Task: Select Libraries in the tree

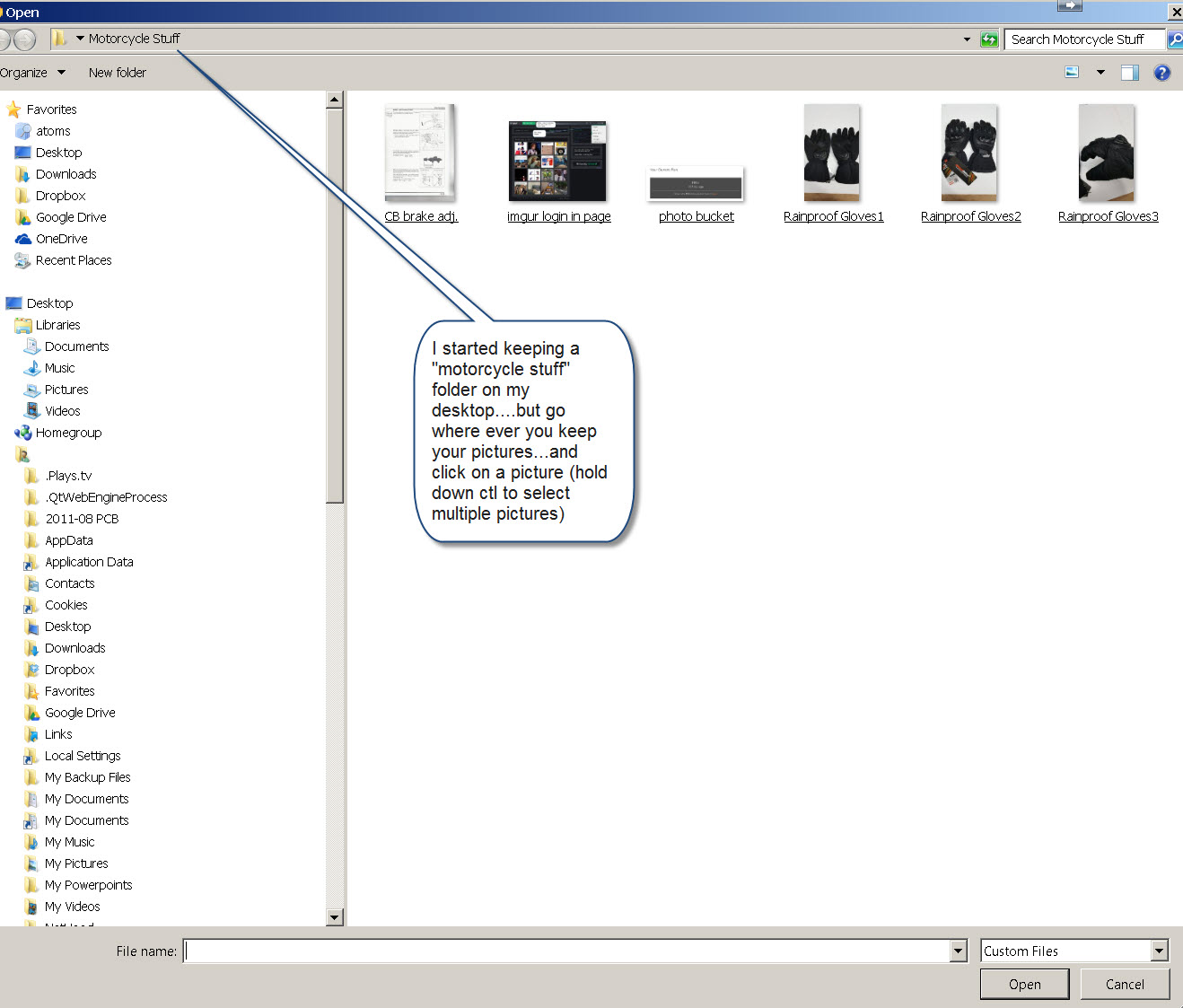Action: point(57,325)
